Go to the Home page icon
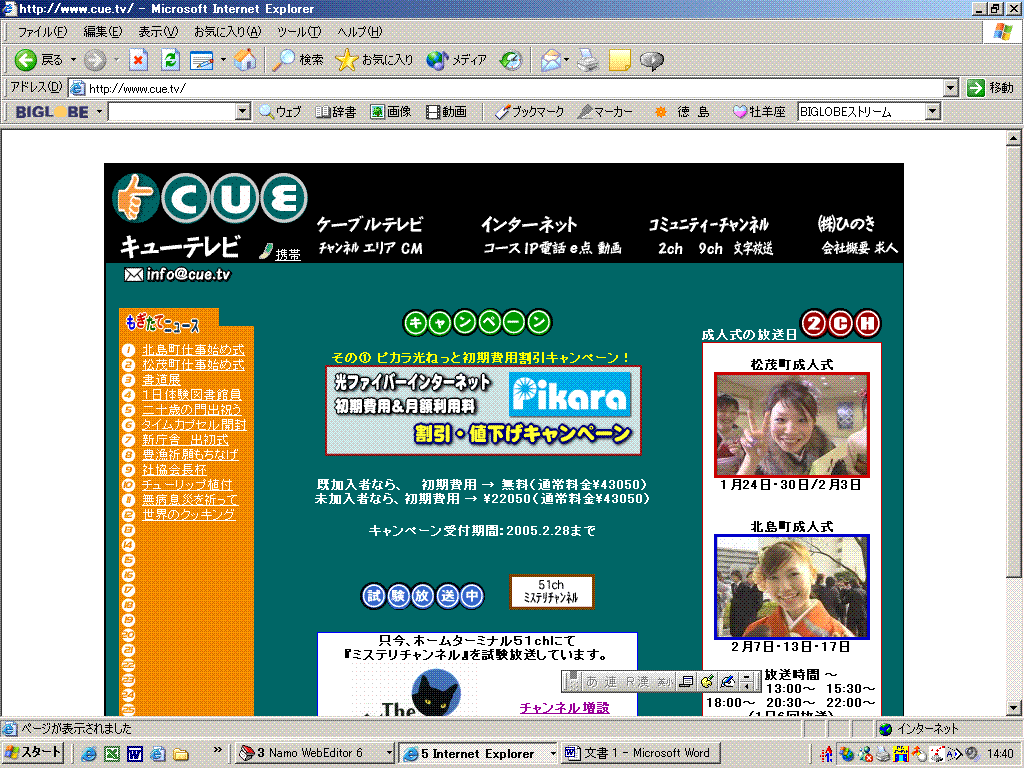The image size is (1024, 768). click(246, 60)
